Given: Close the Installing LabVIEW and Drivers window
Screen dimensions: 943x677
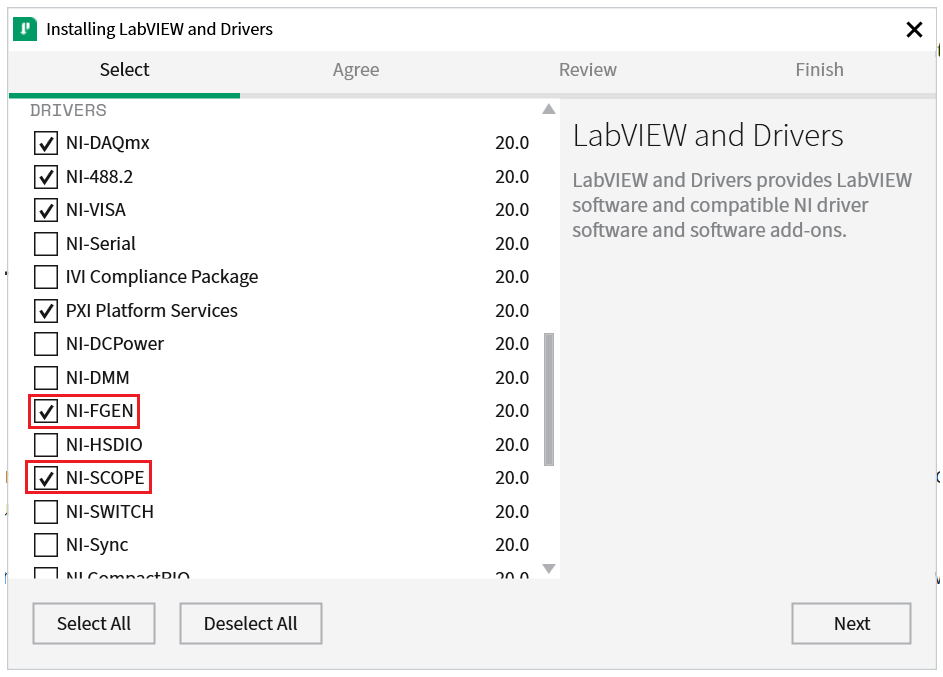Looking at the screenshot, I should point(914,29).
